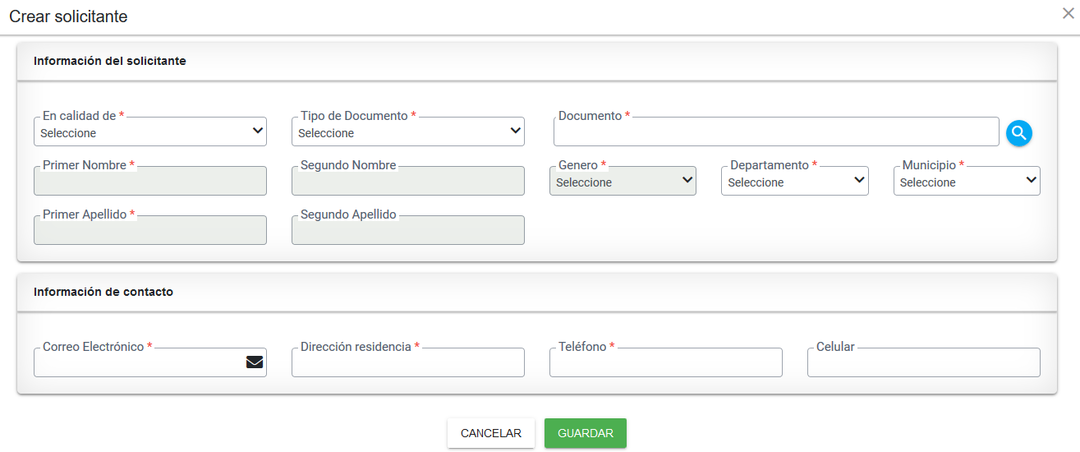
Task: Expand the Departamento dropdown
Action: pos(794,182)
